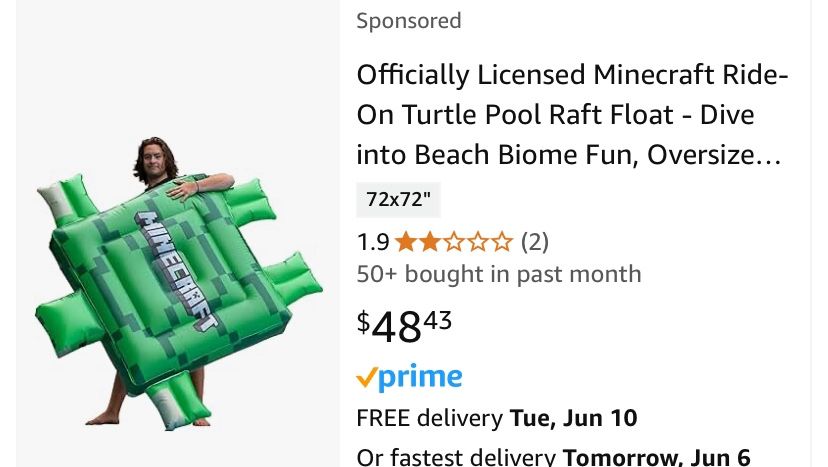Click the FREE delivery Tue, Jun 10 text
This screenshot has height=467, width=828.
[497, 417]
